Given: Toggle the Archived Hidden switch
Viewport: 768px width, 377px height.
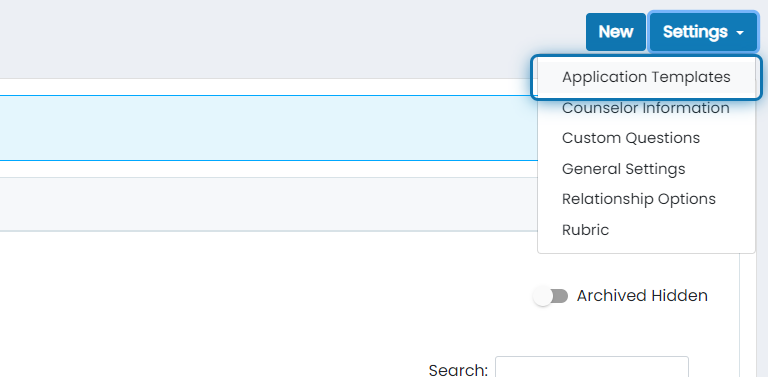Looking at the screenshot, I should [551, 296].
